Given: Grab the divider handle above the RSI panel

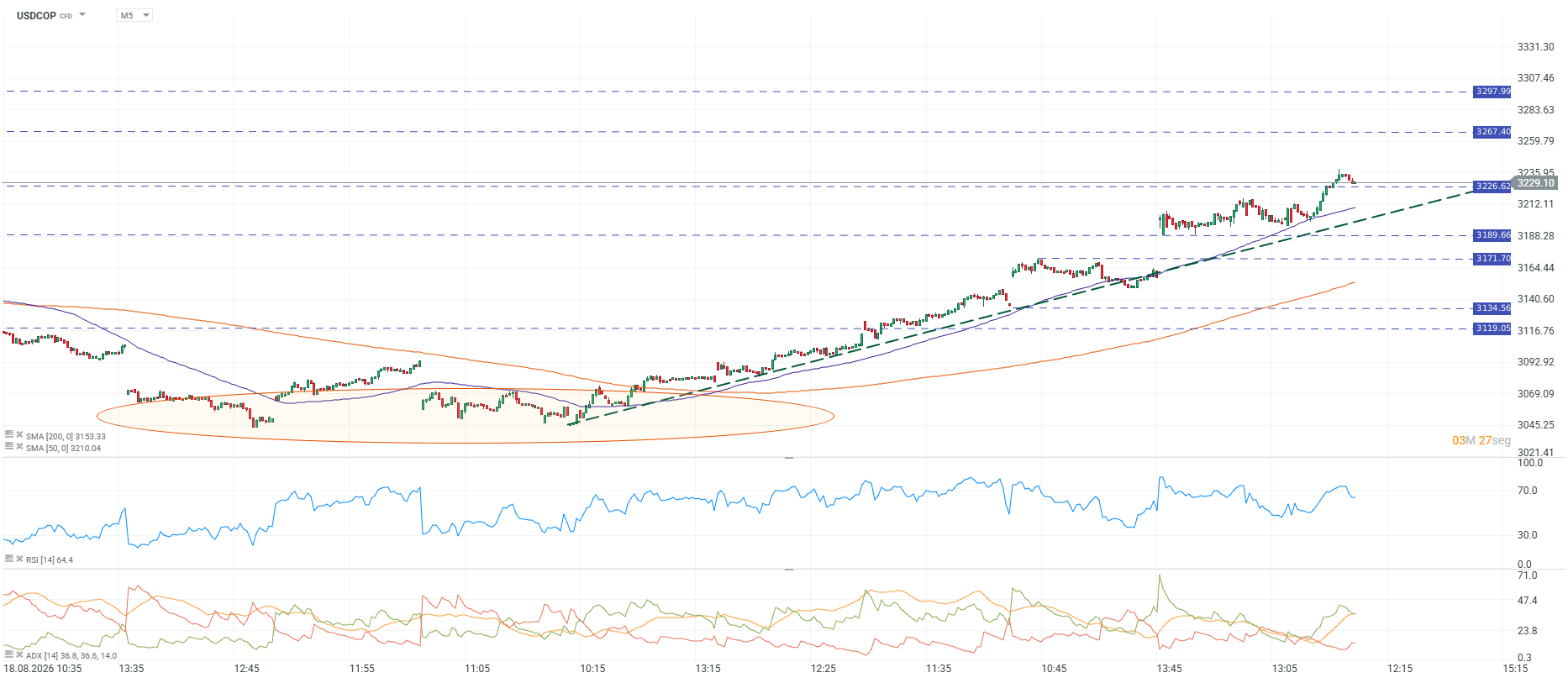Looking at the screenshot, I should (x=789, y=458).
